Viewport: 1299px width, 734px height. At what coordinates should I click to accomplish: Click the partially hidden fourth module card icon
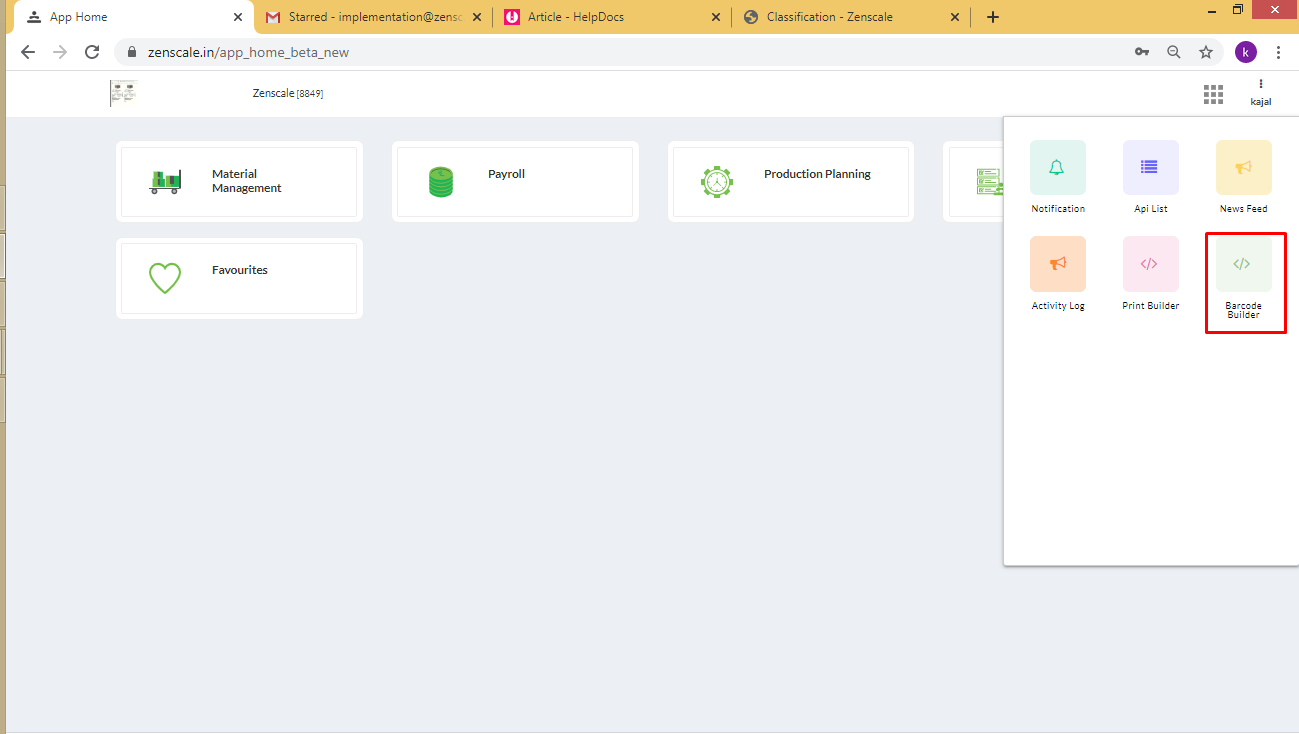click(989, 181)
